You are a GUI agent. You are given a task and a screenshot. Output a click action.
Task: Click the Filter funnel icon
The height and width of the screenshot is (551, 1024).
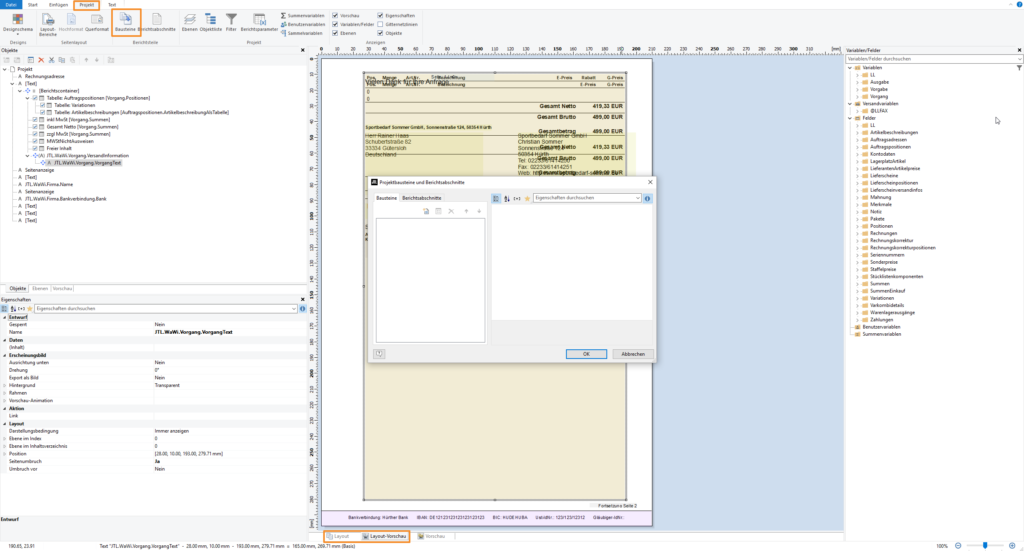(x=231, y=24)
